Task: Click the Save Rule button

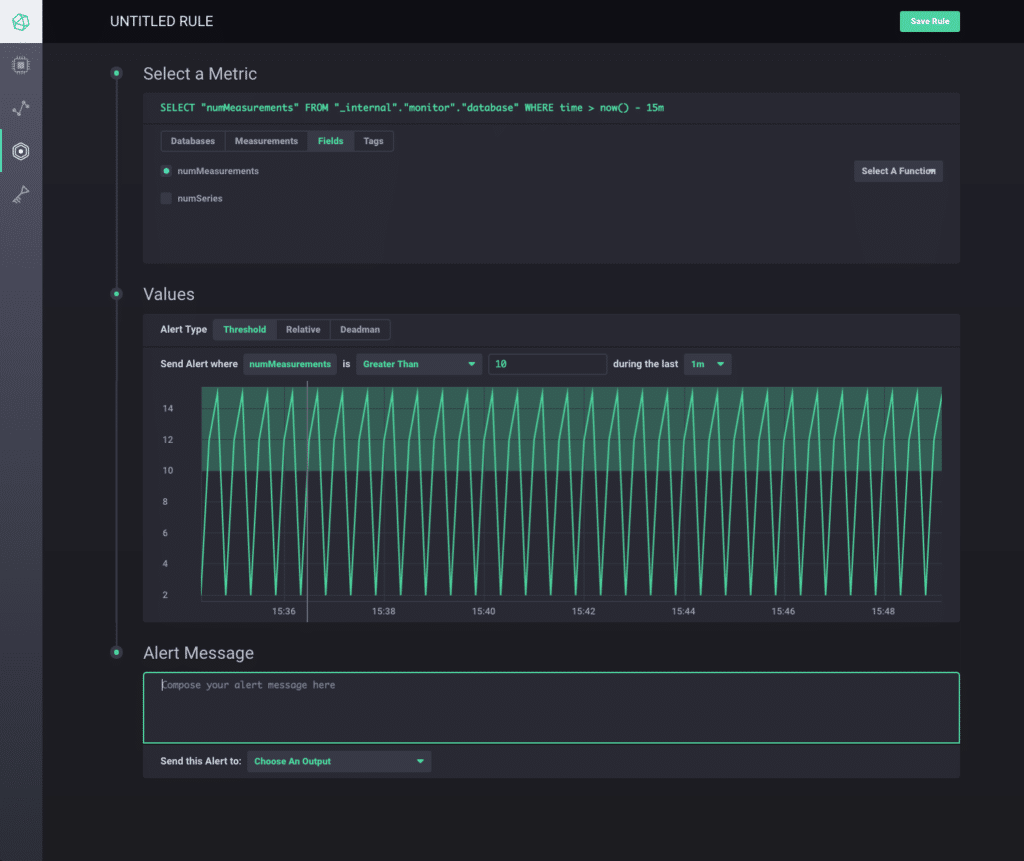Action: (x=929, y=21)
